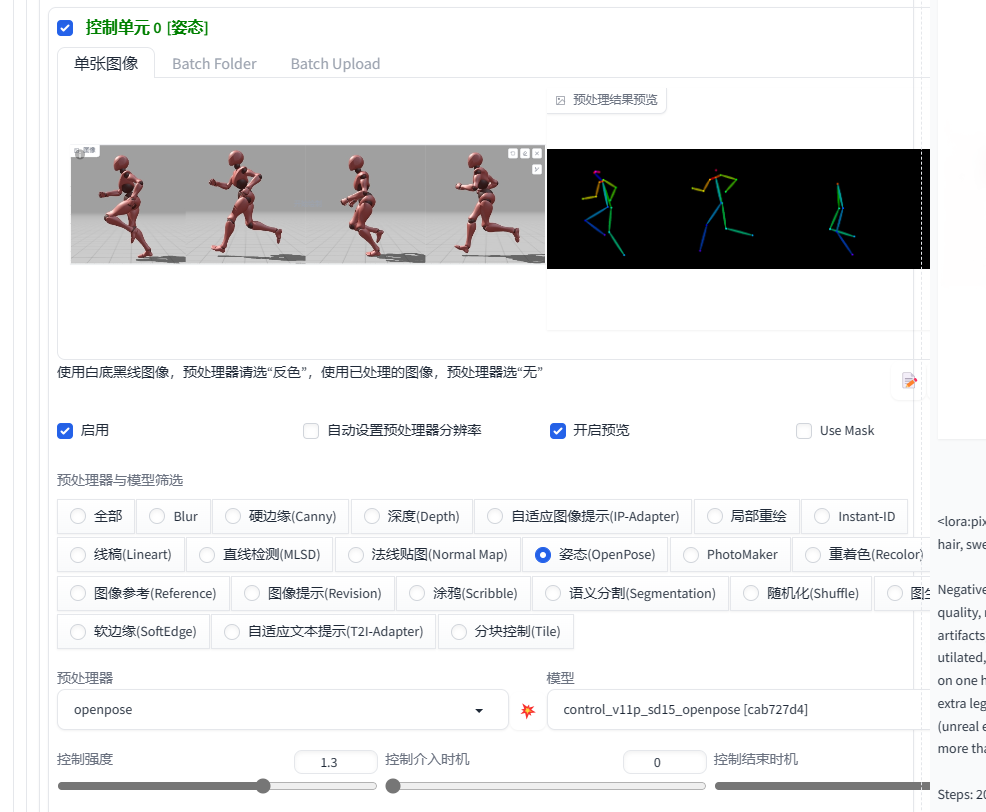This screenshot has height=812, width=986.
Task: Click the uploaded running mannequin image
Action: 307,204
